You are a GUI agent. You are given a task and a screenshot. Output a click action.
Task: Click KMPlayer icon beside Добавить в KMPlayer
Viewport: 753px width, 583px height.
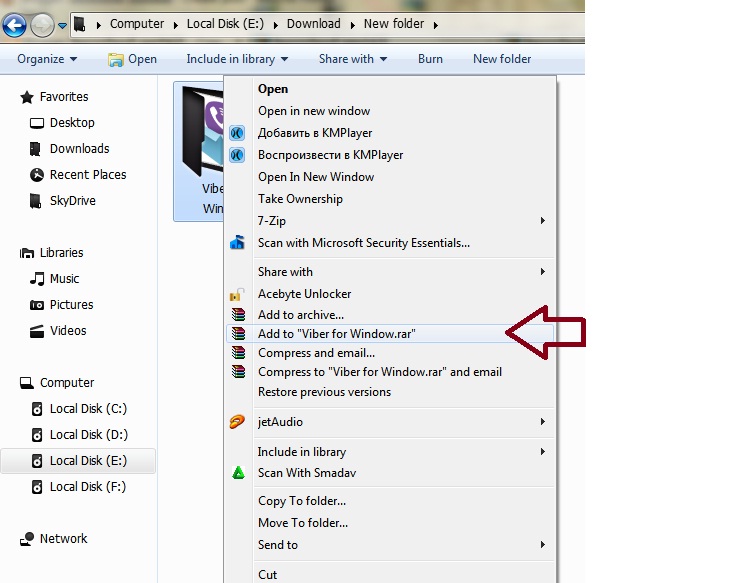237,133
